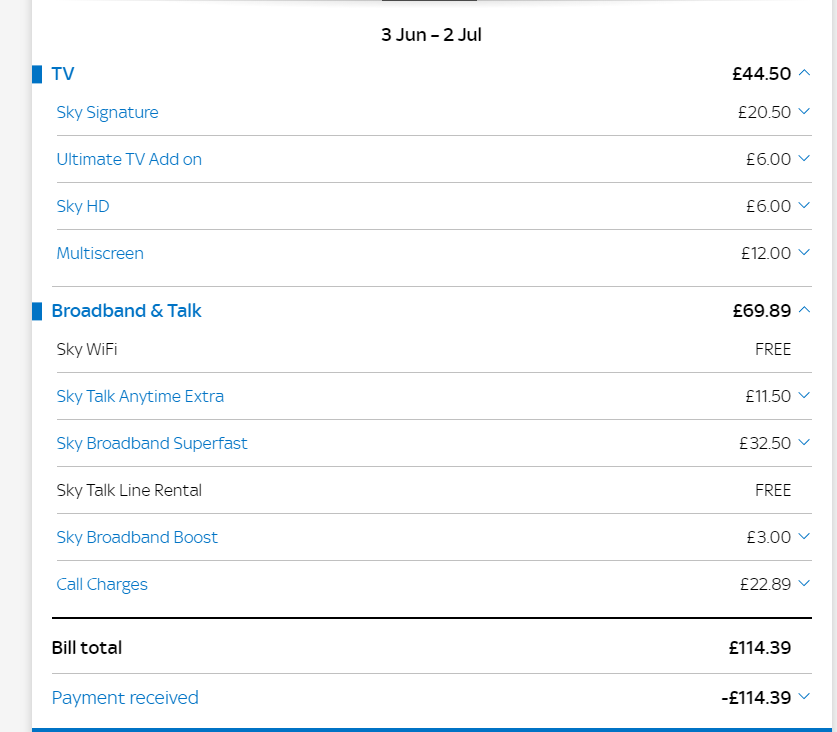The width and height of the screenshot is (837, 732).
Task: Expand Sky Broadband Boost chevron
Action: tap(804, 537)
